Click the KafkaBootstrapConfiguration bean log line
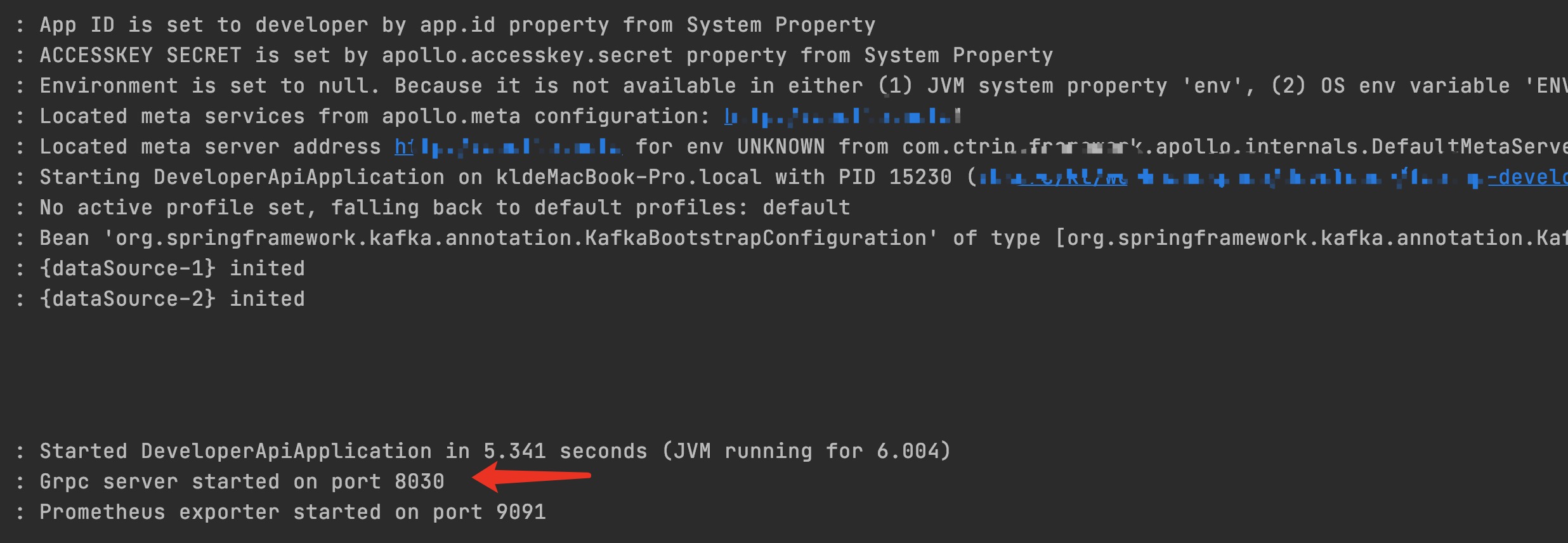This screenshot has width=1568, height=543. (804, 238)
